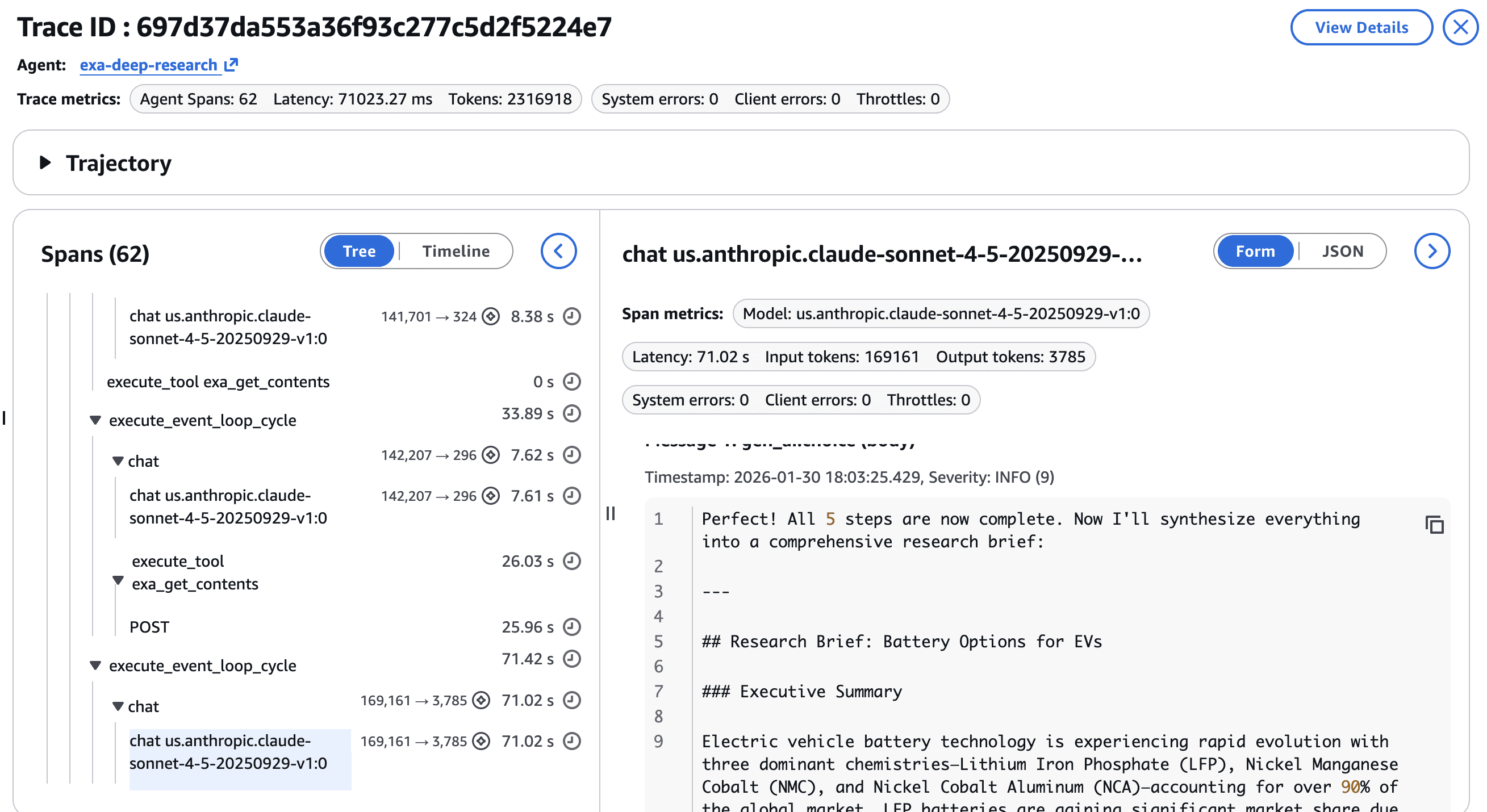Click token icon on highlighted claude-sonnet span row
The width and height of the screenshot is (1487, 812).
(x=481, y=741)
